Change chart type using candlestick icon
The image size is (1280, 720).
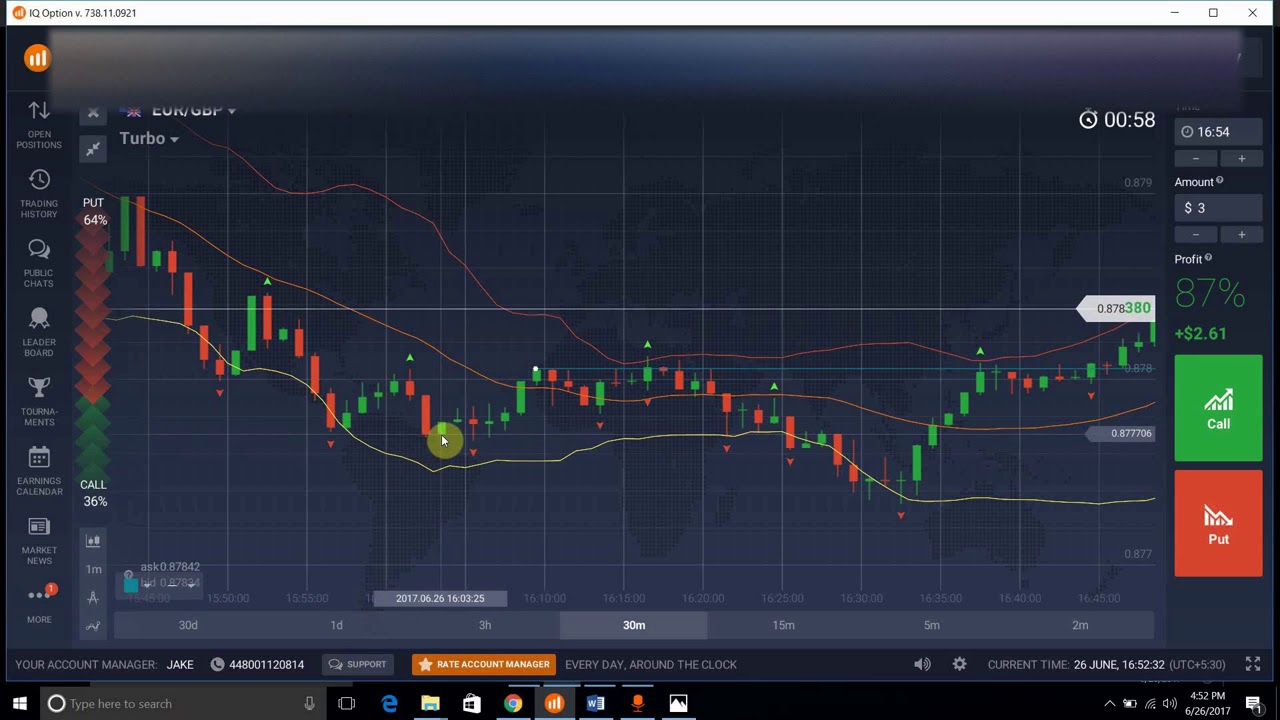93,541
